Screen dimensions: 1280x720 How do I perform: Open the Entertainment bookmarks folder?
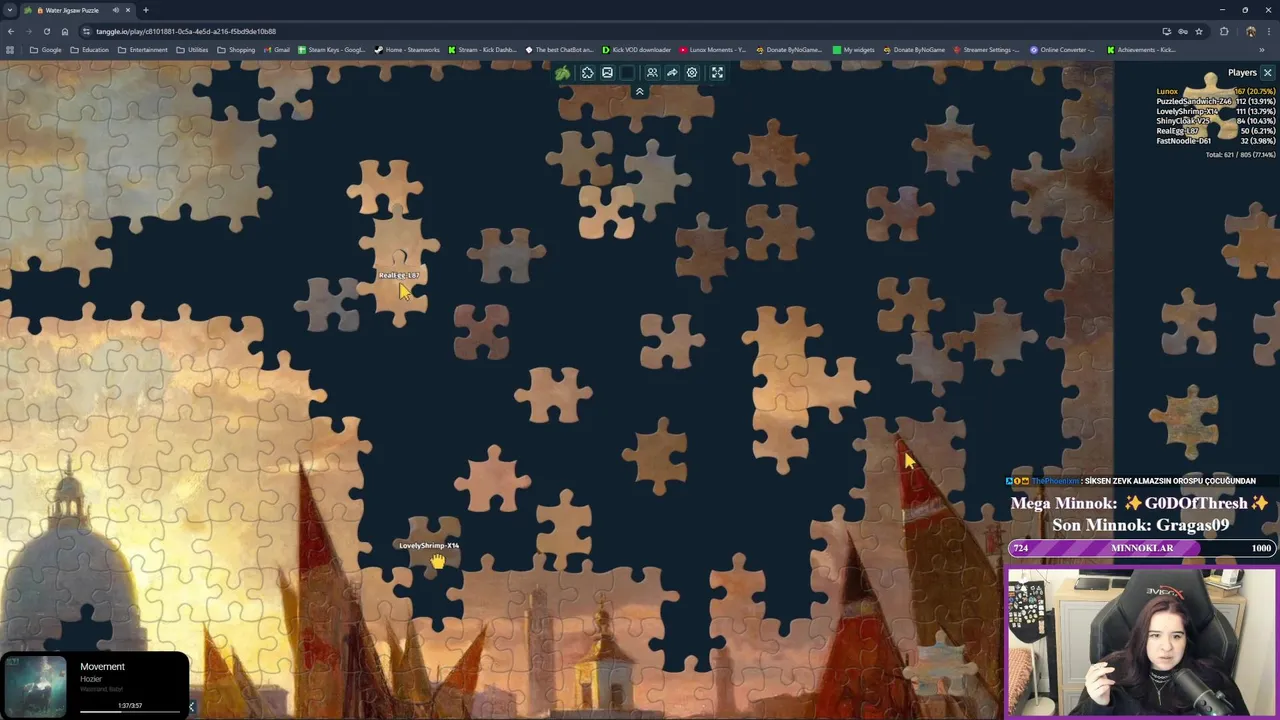pyautogui.click(x=142, y=50)
